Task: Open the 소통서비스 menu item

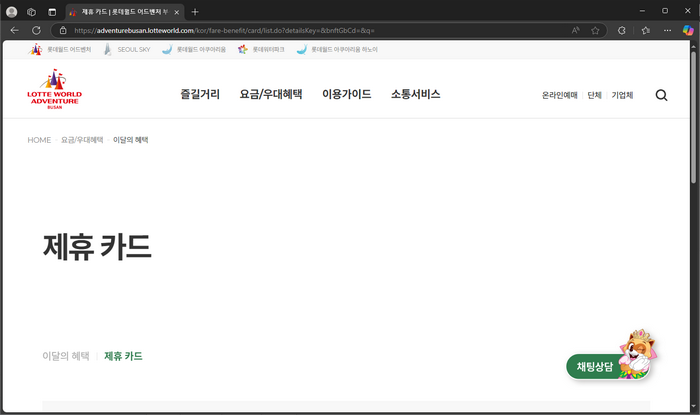Action: 415,95
